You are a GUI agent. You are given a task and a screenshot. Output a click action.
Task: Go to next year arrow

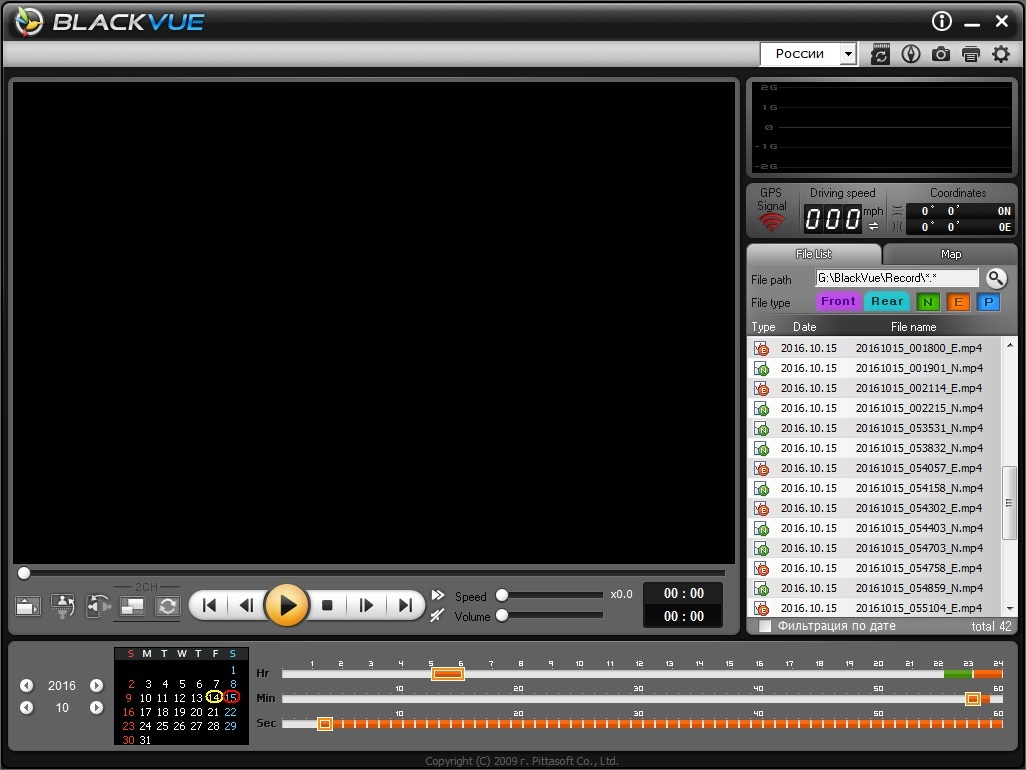[96, 686]
